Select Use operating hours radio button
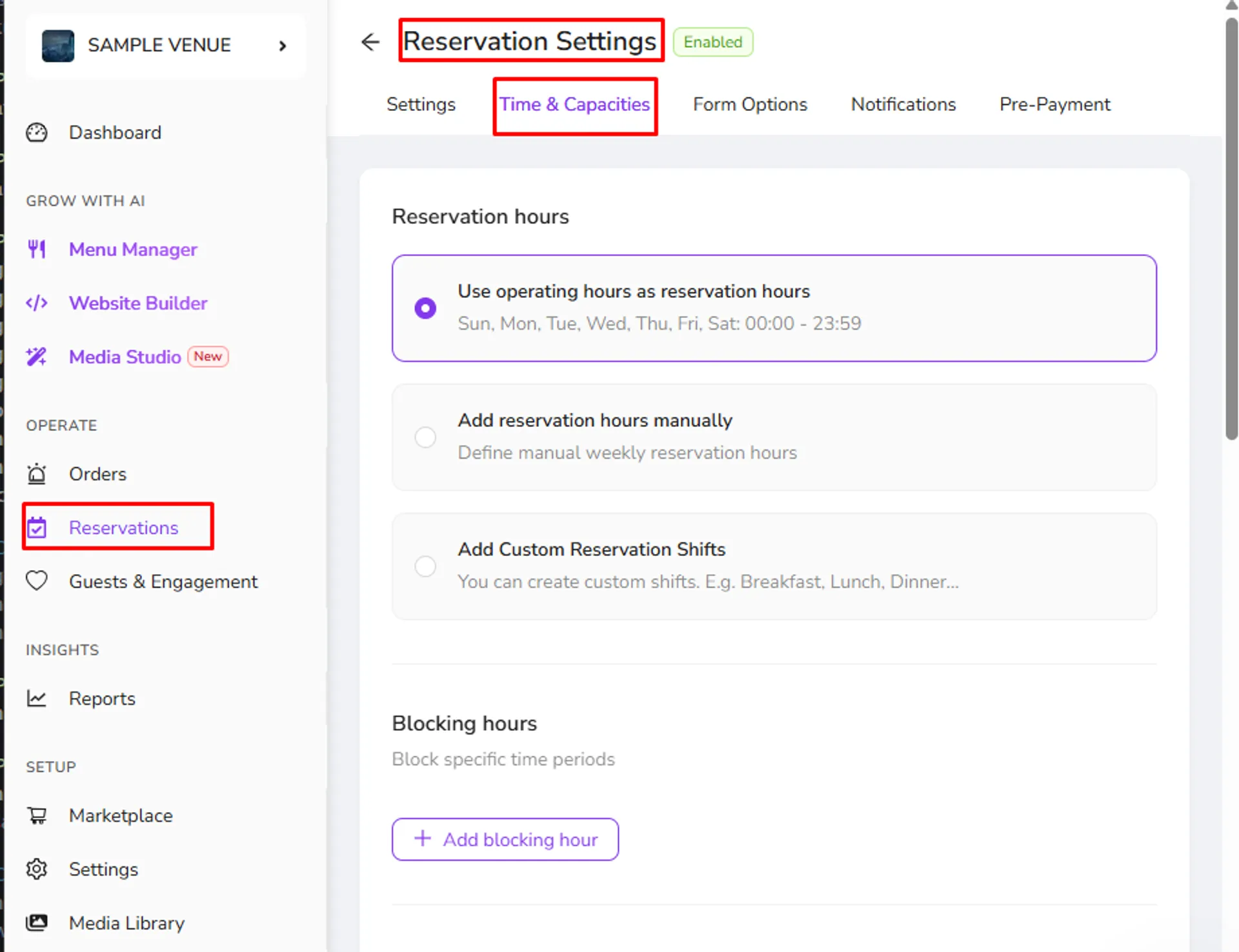 coord(425,308)
